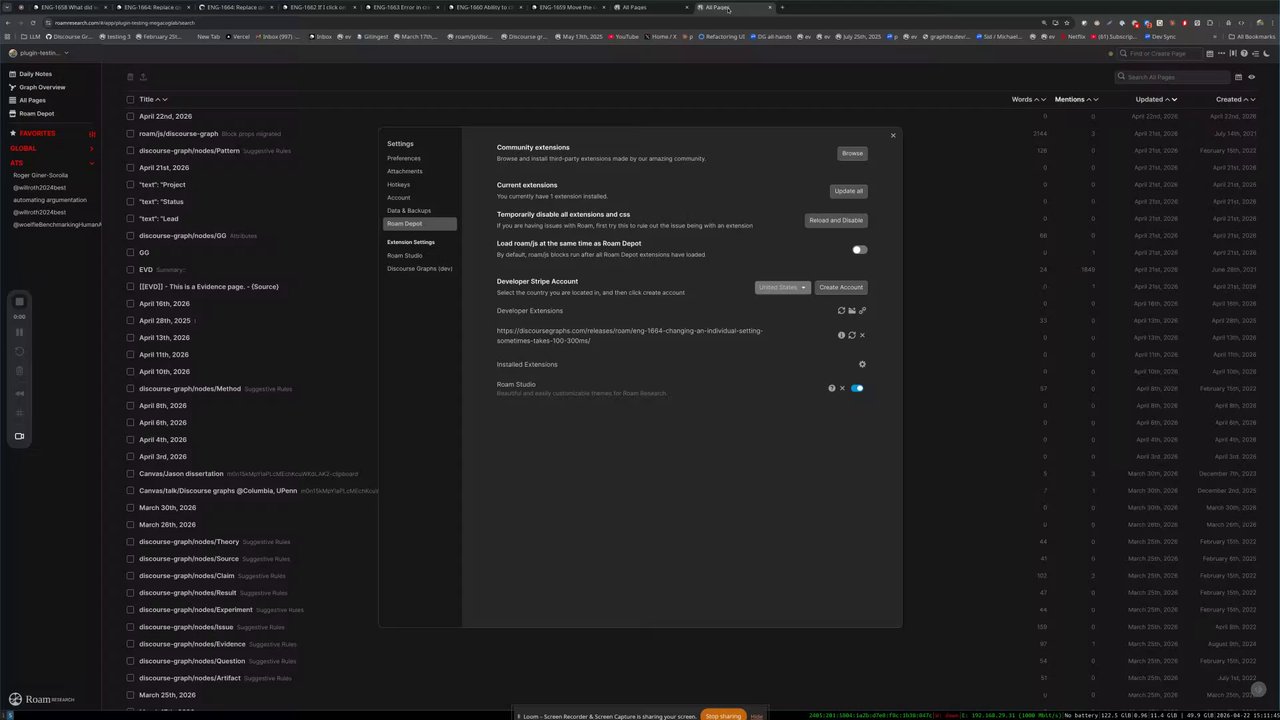Stop the Loom recording with the square button
This screenshot has width=1280, height=720.
[x=19, y=302]
